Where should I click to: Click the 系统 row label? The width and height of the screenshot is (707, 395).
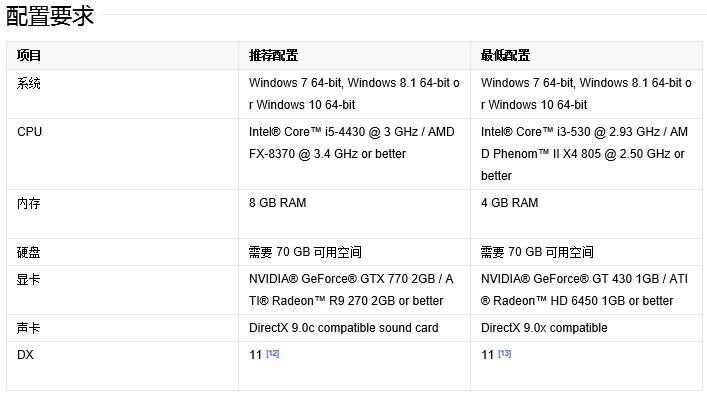(28, 83)
